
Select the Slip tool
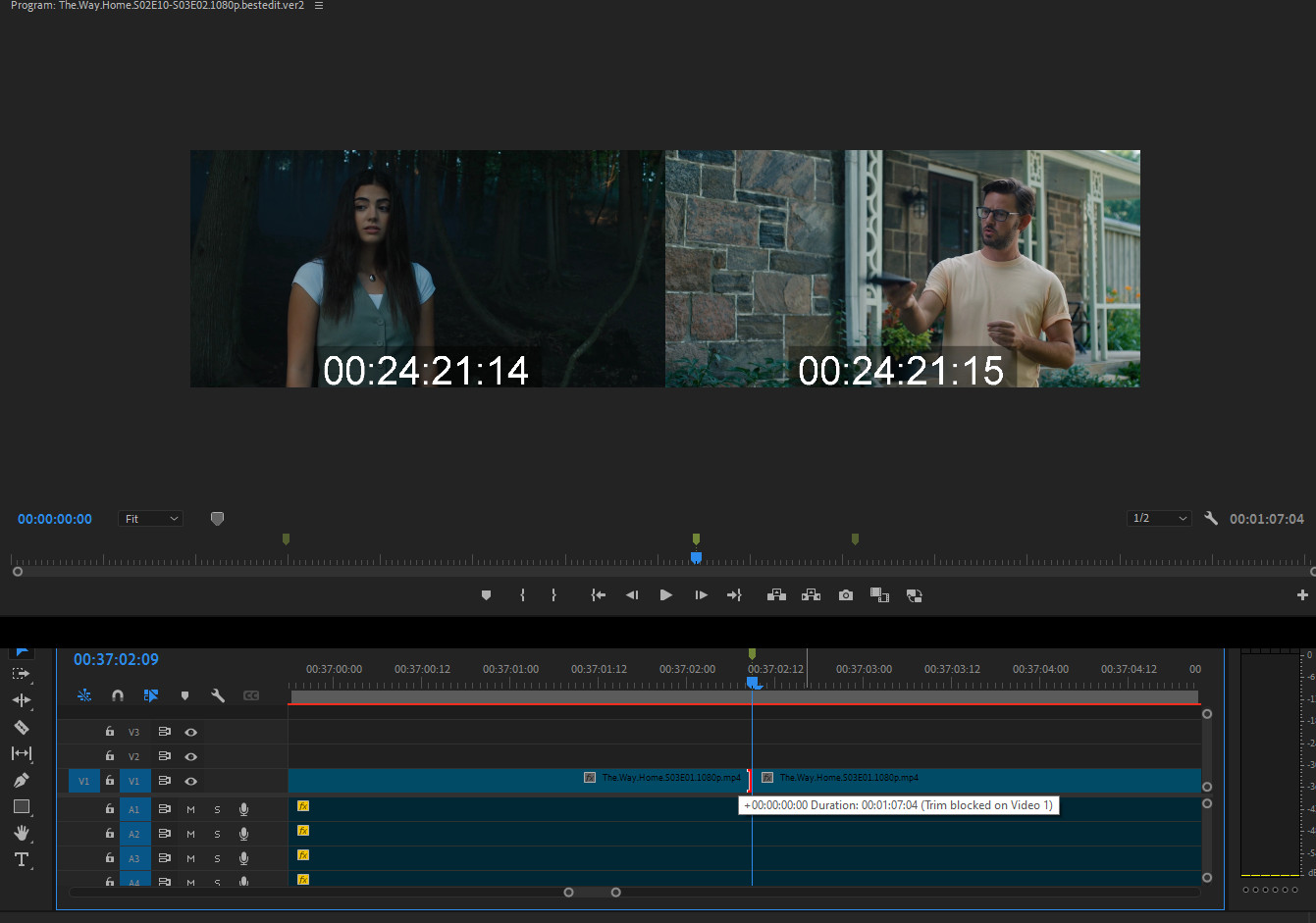21,753
